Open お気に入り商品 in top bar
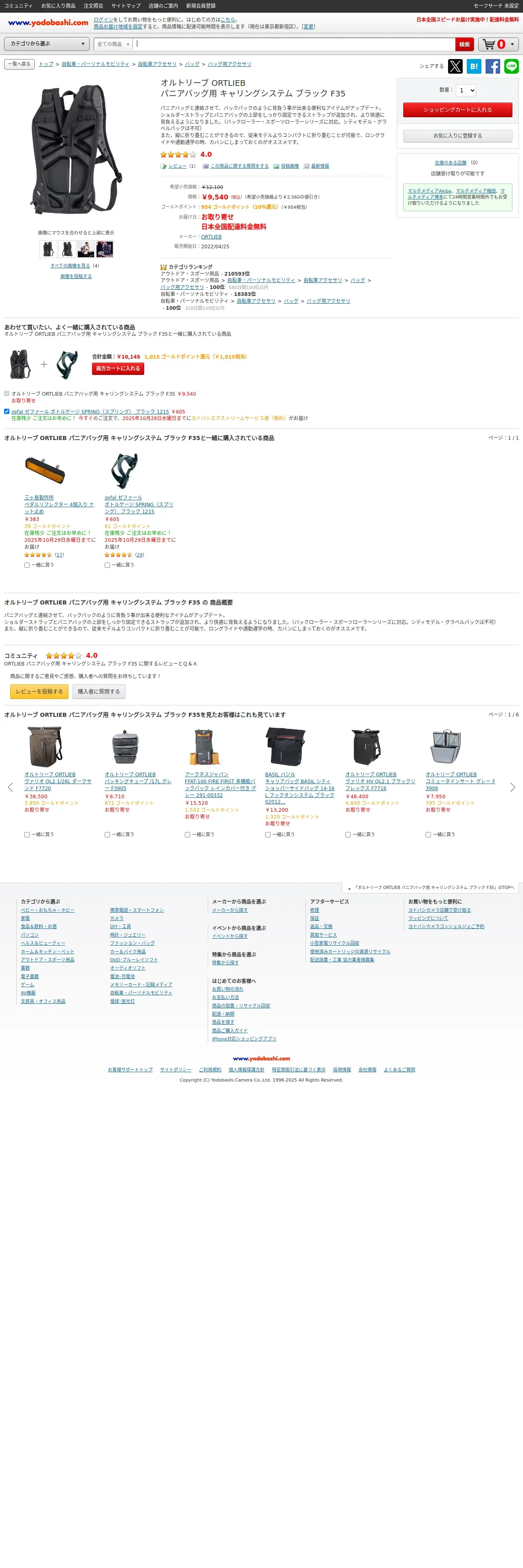Image resolution: width=523 pixels, height=1568 pixels. pos(58,5)
